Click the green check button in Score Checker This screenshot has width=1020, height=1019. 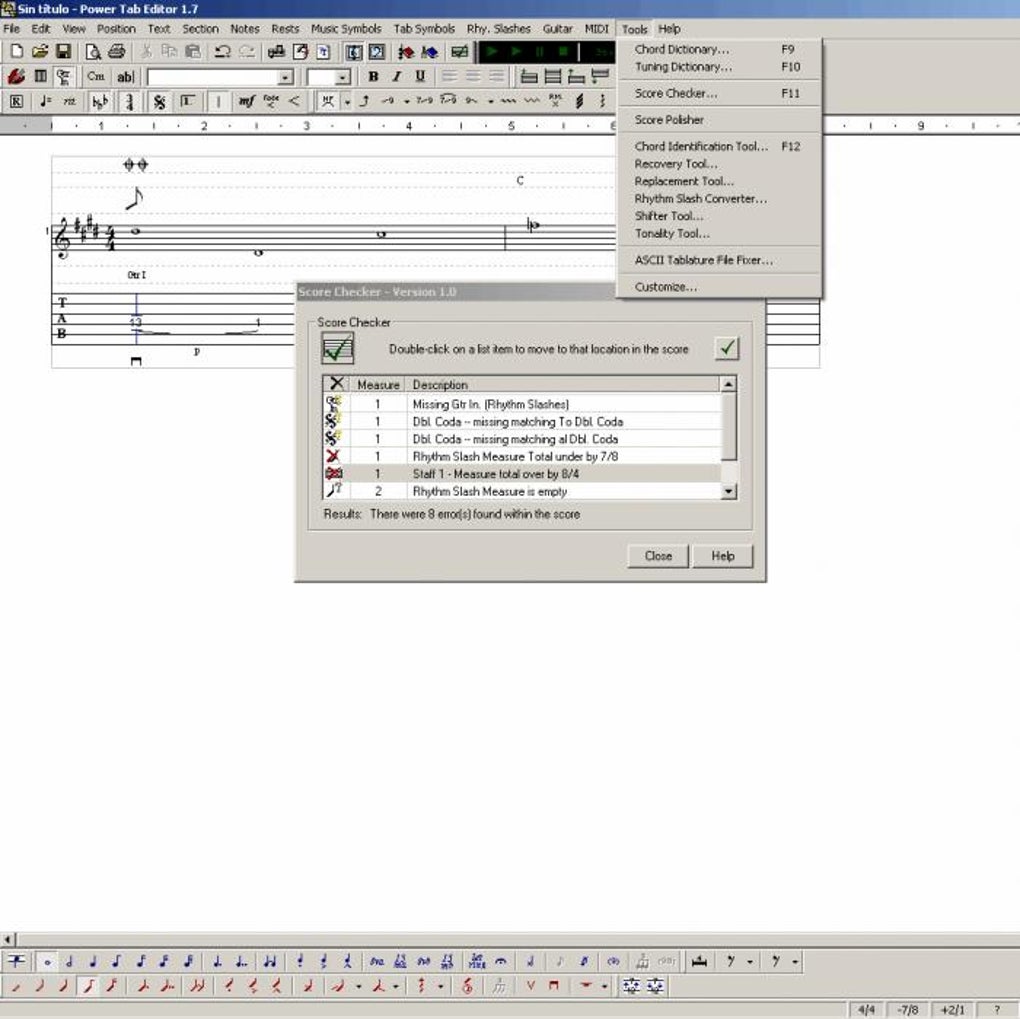point(727,348)
